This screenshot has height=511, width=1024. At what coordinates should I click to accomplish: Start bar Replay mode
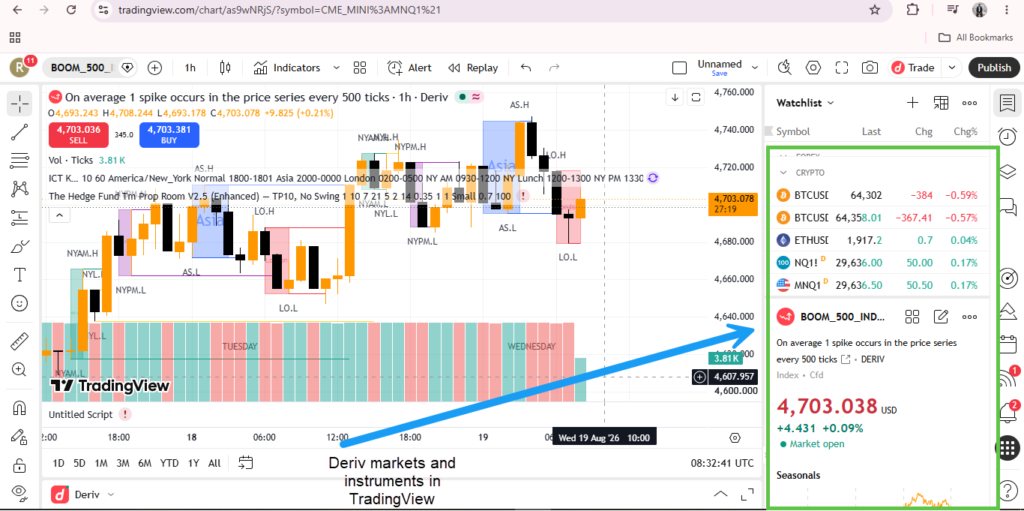(x=473, y=67)
